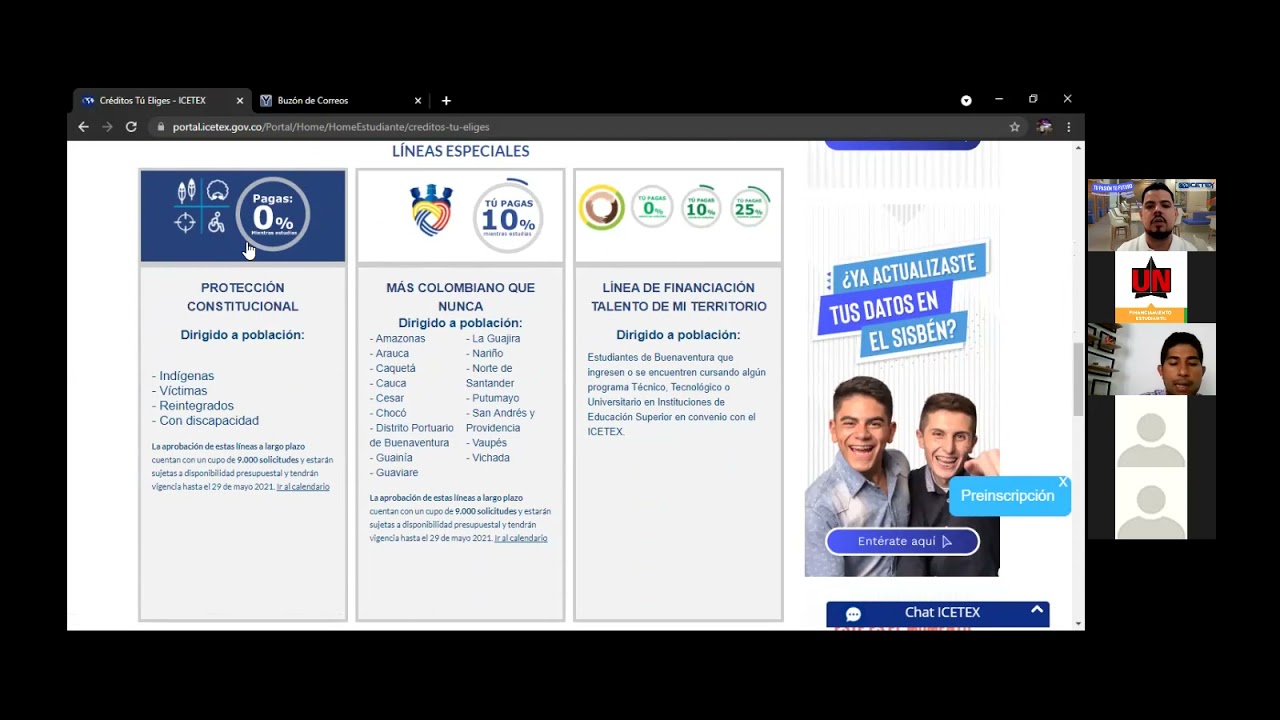1280x720 pixels.
Task: Click Chocó in the region list
Action: [x=388, y=413]
